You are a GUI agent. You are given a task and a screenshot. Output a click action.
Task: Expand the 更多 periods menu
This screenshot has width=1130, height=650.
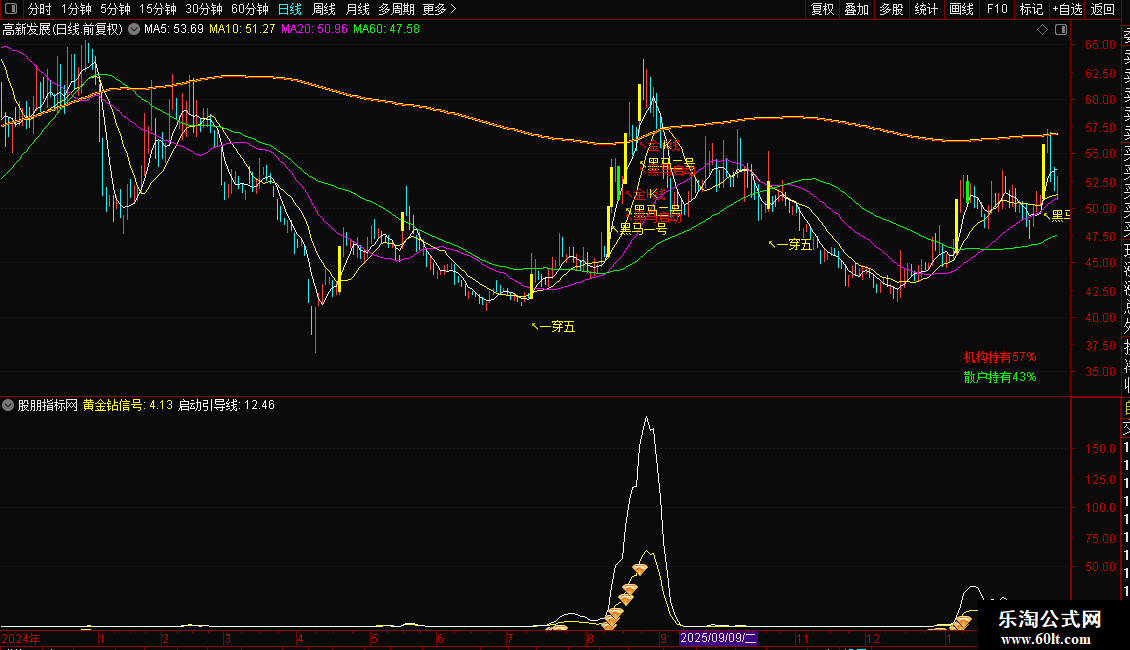click(x=439, y=9)
